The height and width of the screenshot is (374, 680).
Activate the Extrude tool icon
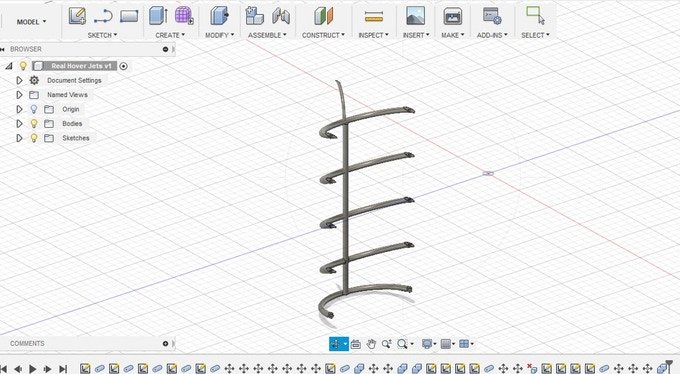tap(158, 16)
